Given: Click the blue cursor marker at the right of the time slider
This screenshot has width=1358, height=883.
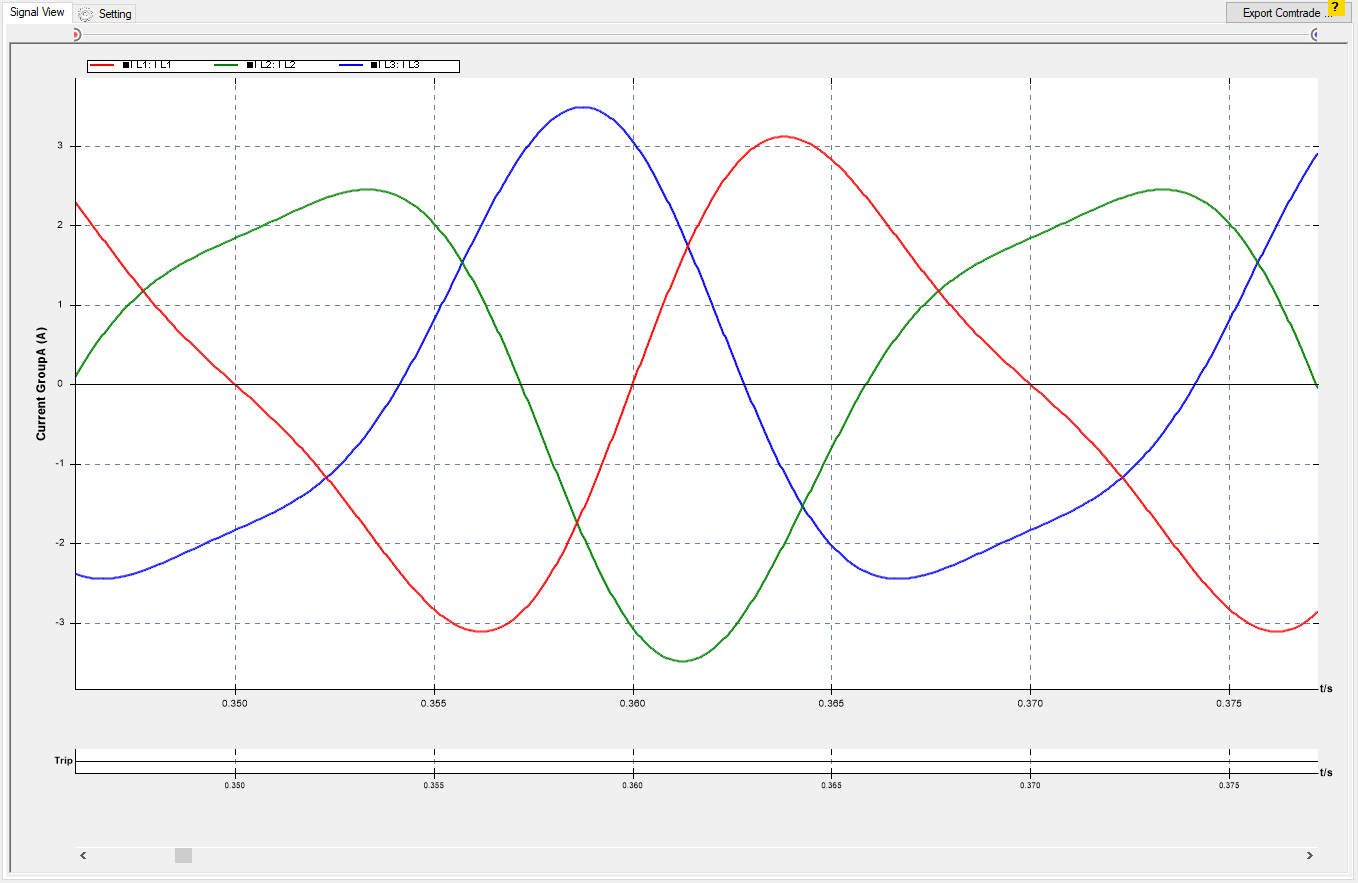Looking at the screenshot, I should 1315,34.
